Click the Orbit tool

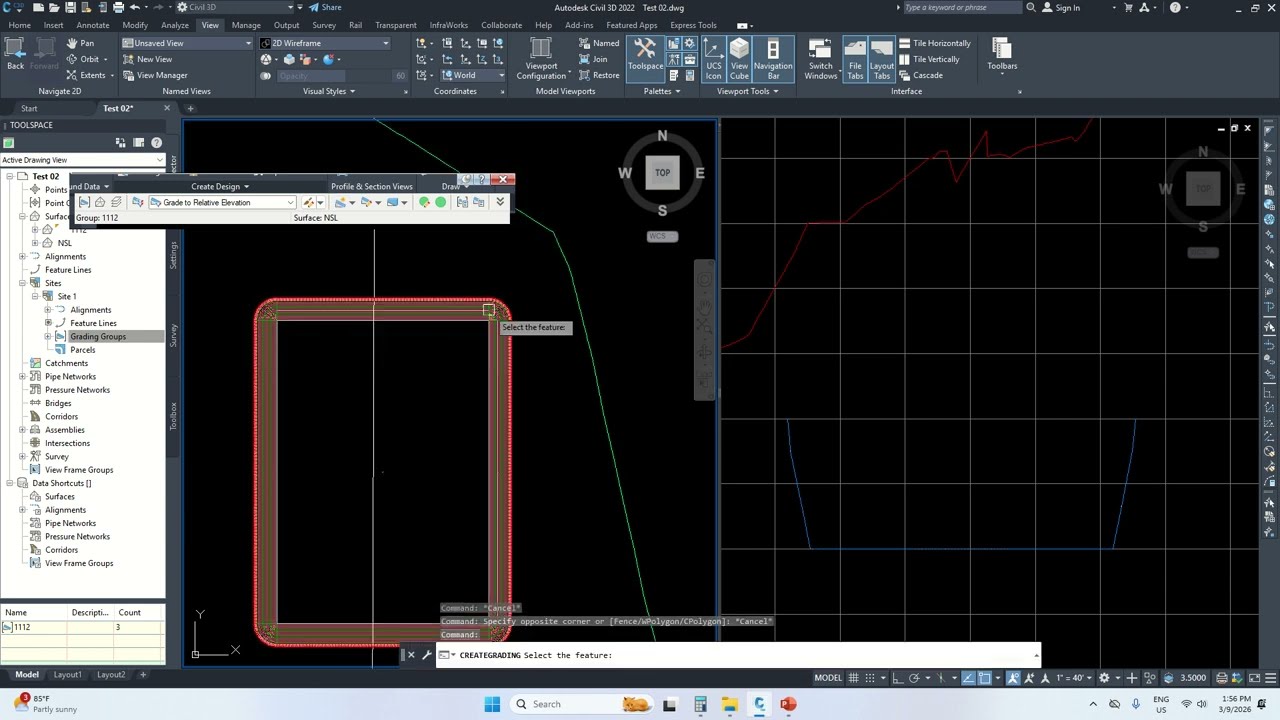(82, 59)
